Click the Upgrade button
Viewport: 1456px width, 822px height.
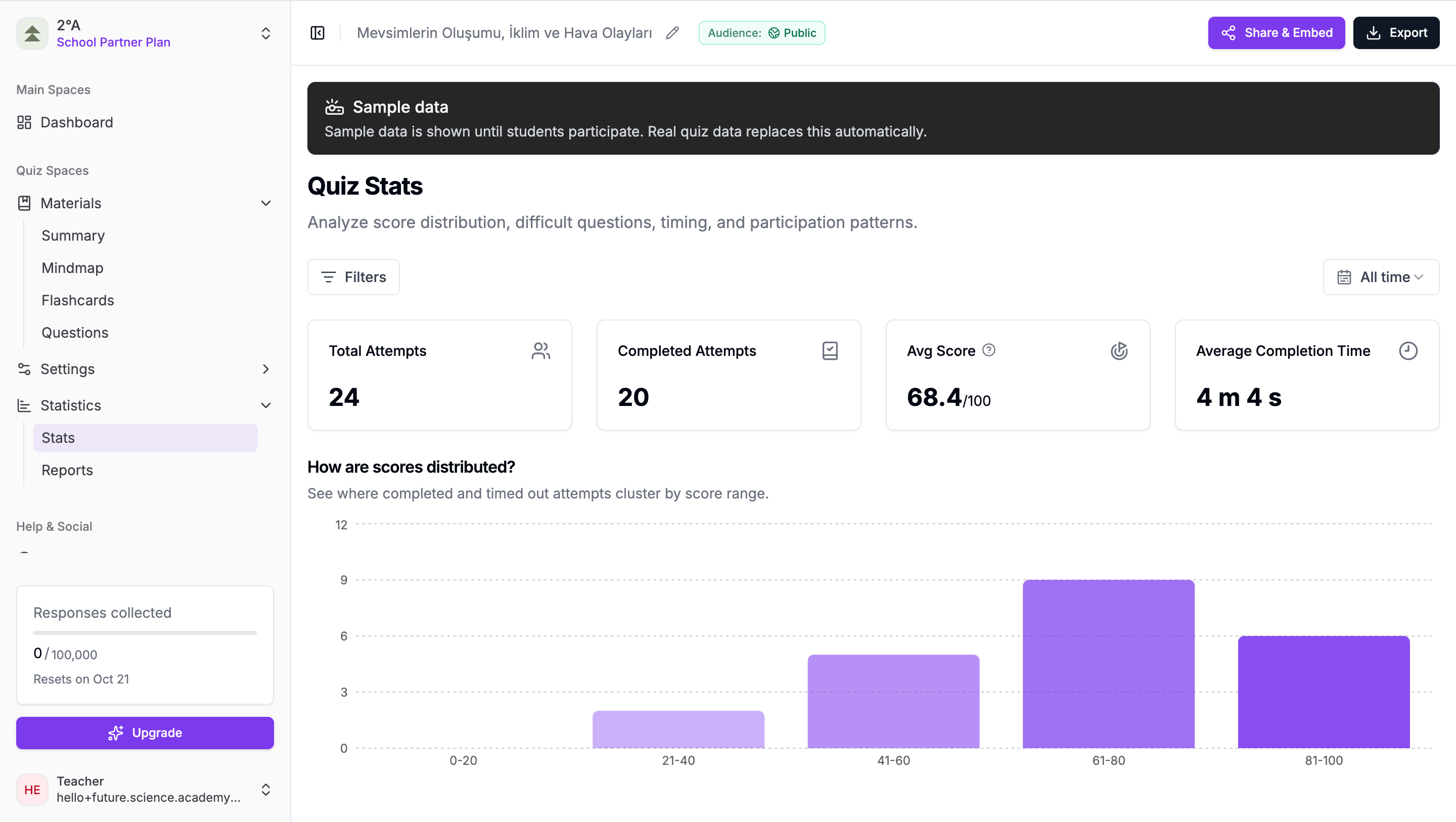145,733
